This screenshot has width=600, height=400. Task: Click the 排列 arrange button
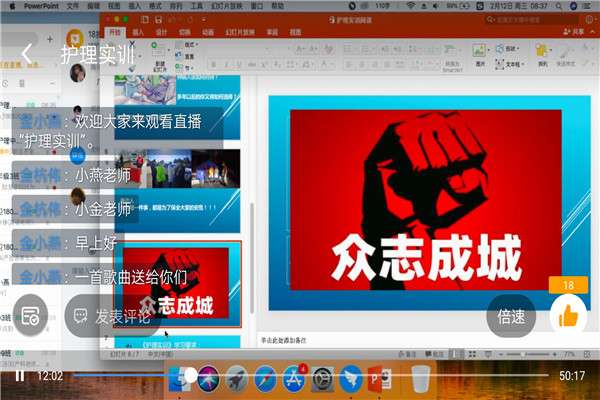[x=542, y=55]
